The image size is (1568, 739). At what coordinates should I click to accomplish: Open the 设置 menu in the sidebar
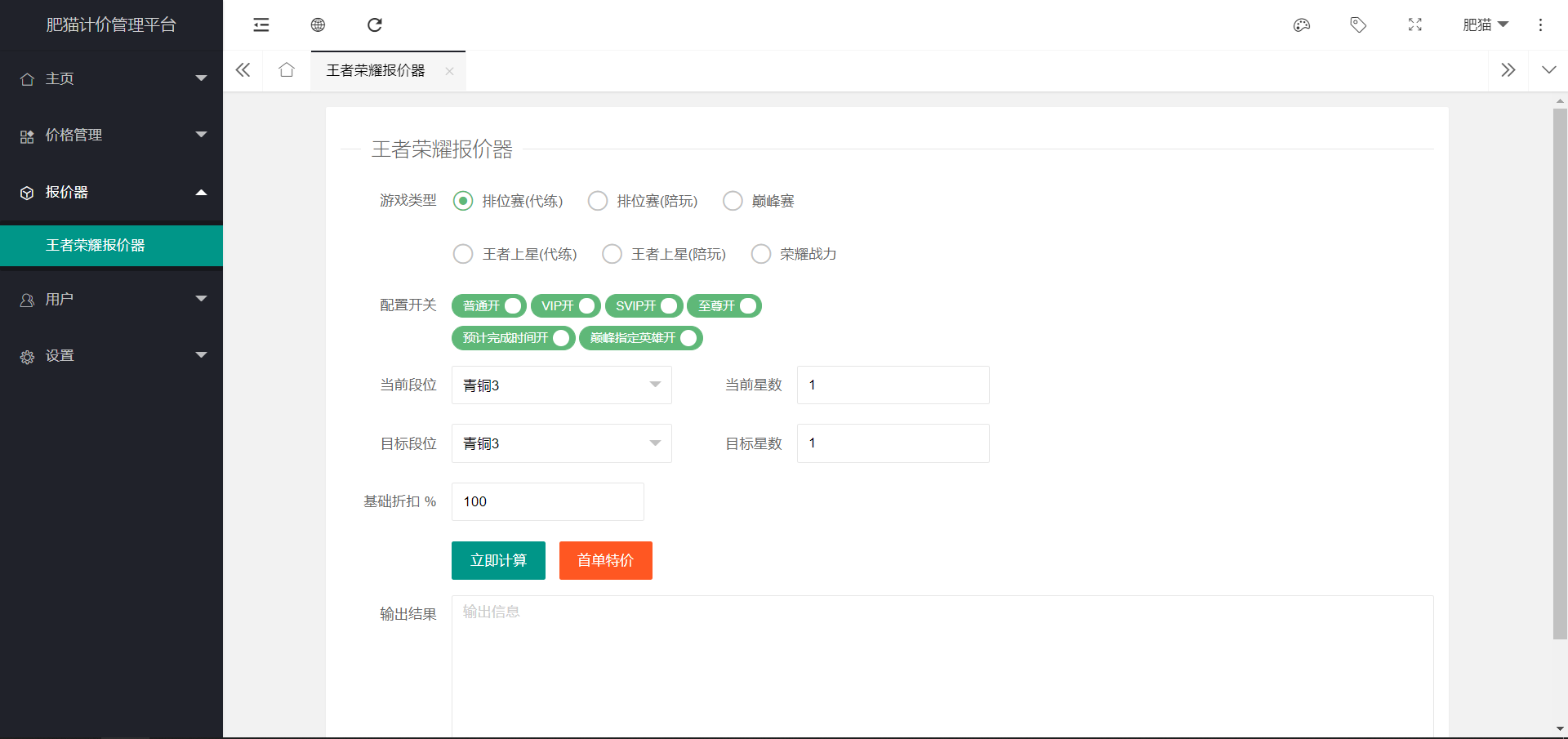(x=112, y=355)
